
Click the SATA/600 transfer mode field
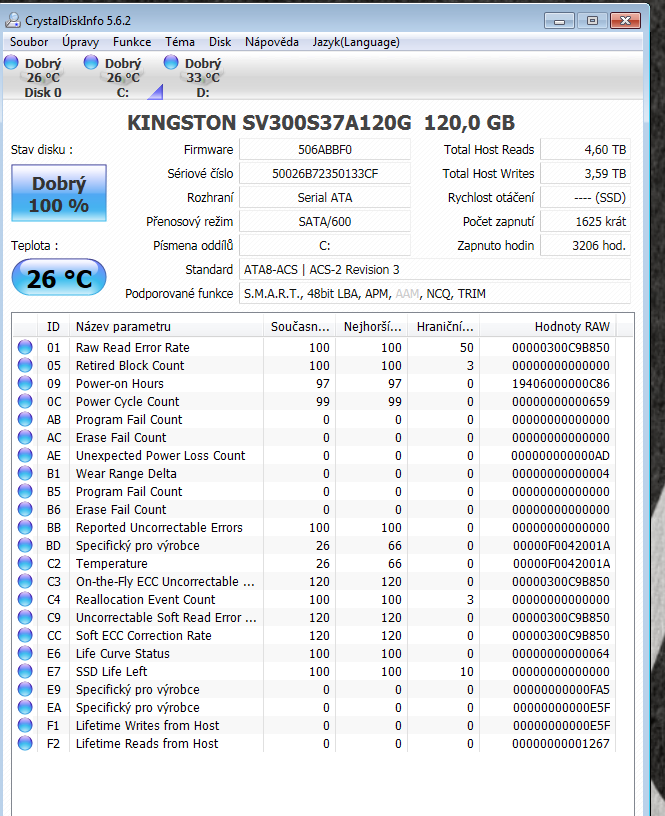tap(325, 222)
